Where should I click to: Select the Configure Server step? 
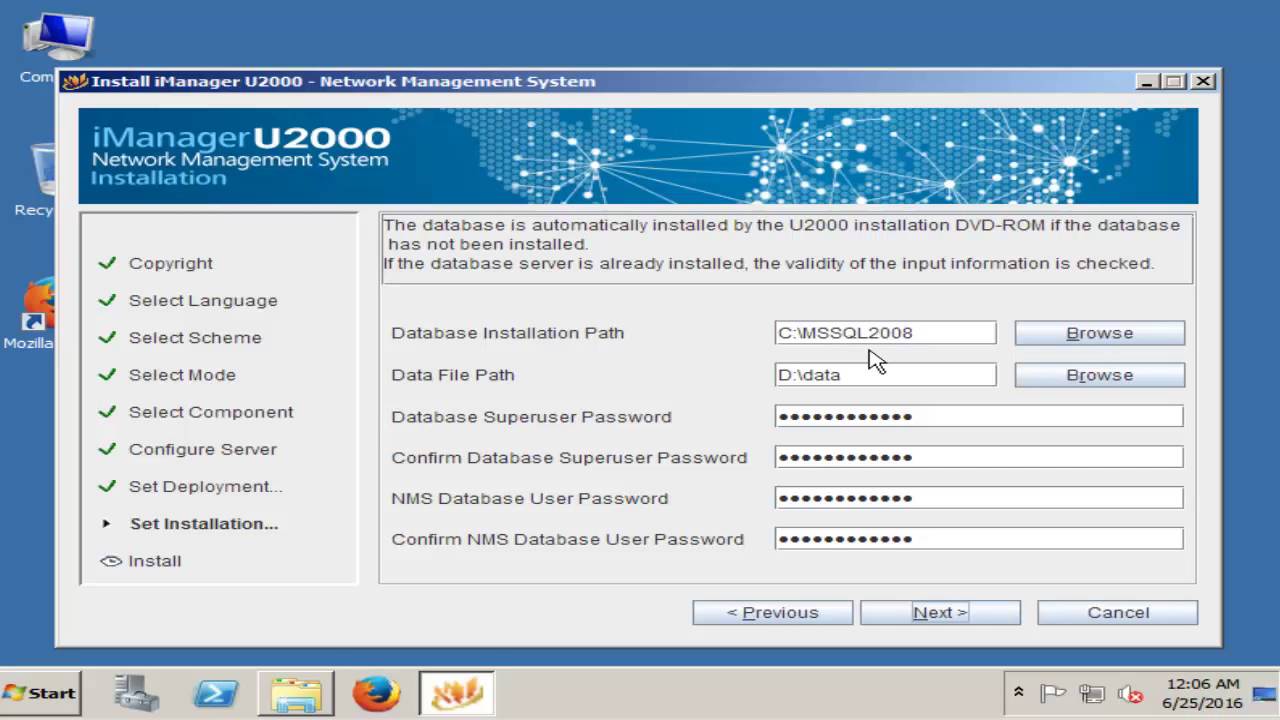click(x=202, y=449)
